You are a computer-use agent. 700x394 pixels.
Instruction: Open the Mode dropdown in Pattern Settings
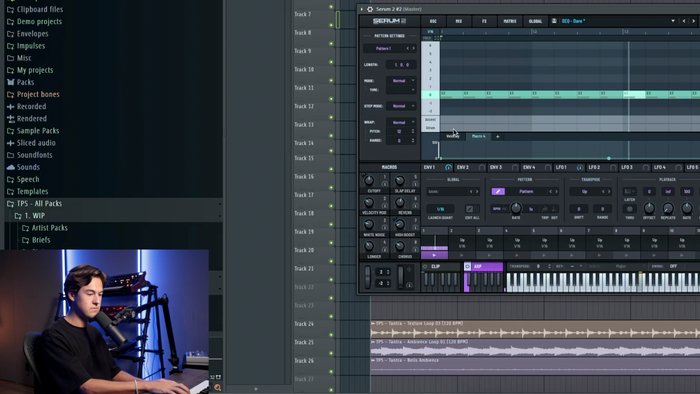pyautogui.click(x=401, y=81)
